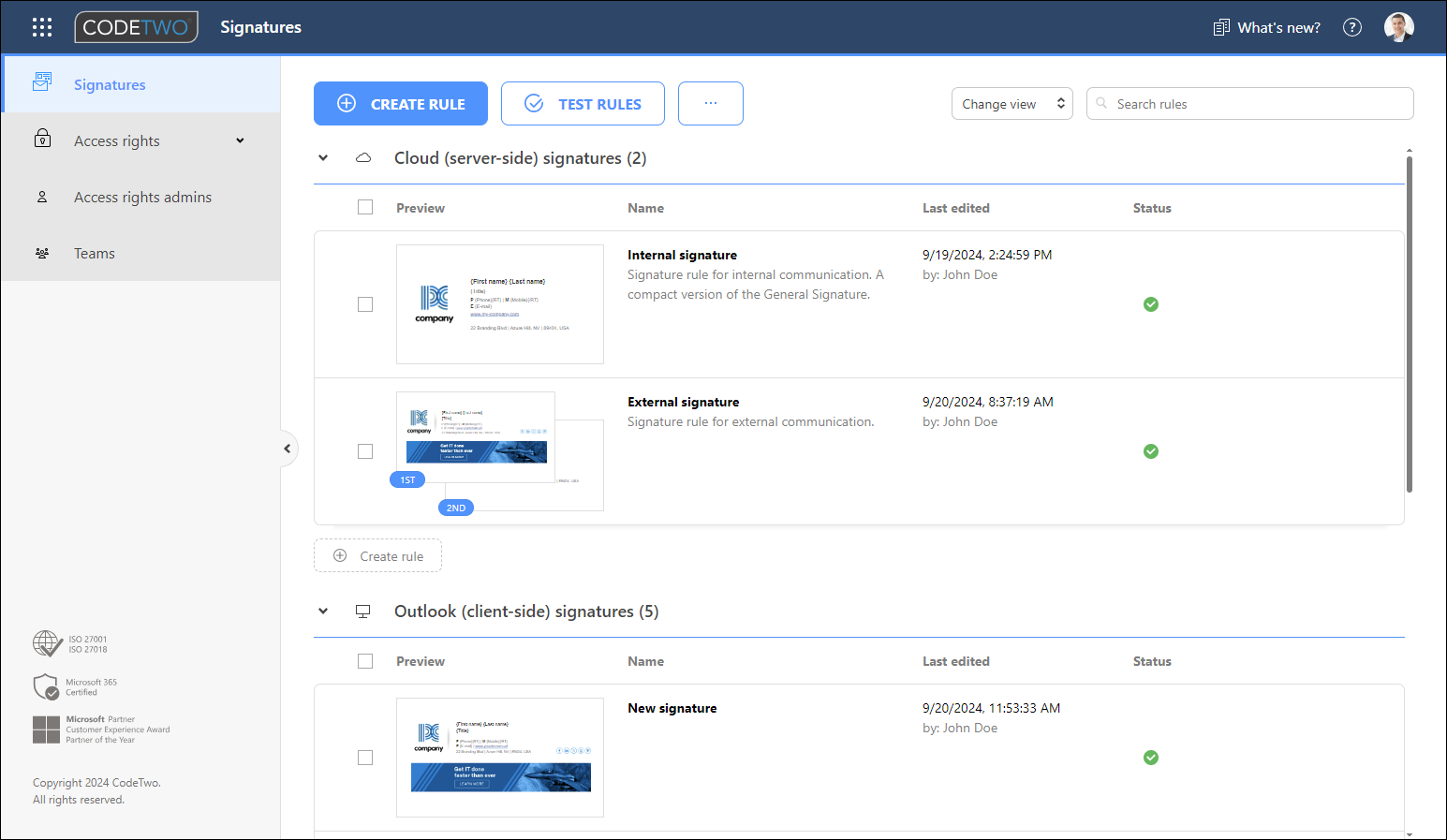Collapse the Outlook (client-side) signatures section

(x=323, y=612)
